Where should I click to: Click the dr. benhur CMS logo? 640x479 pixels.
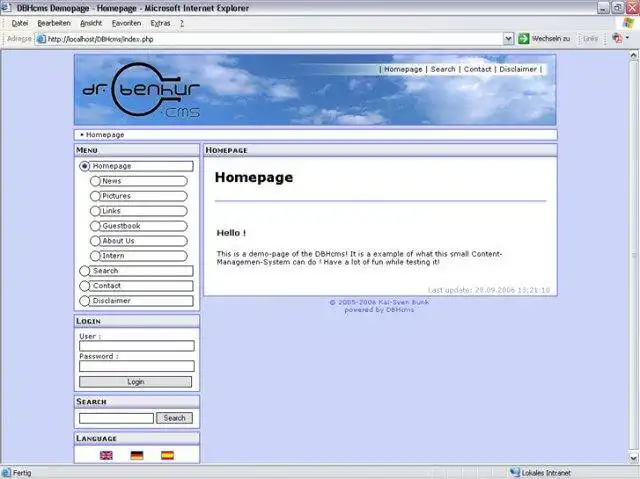141,90
